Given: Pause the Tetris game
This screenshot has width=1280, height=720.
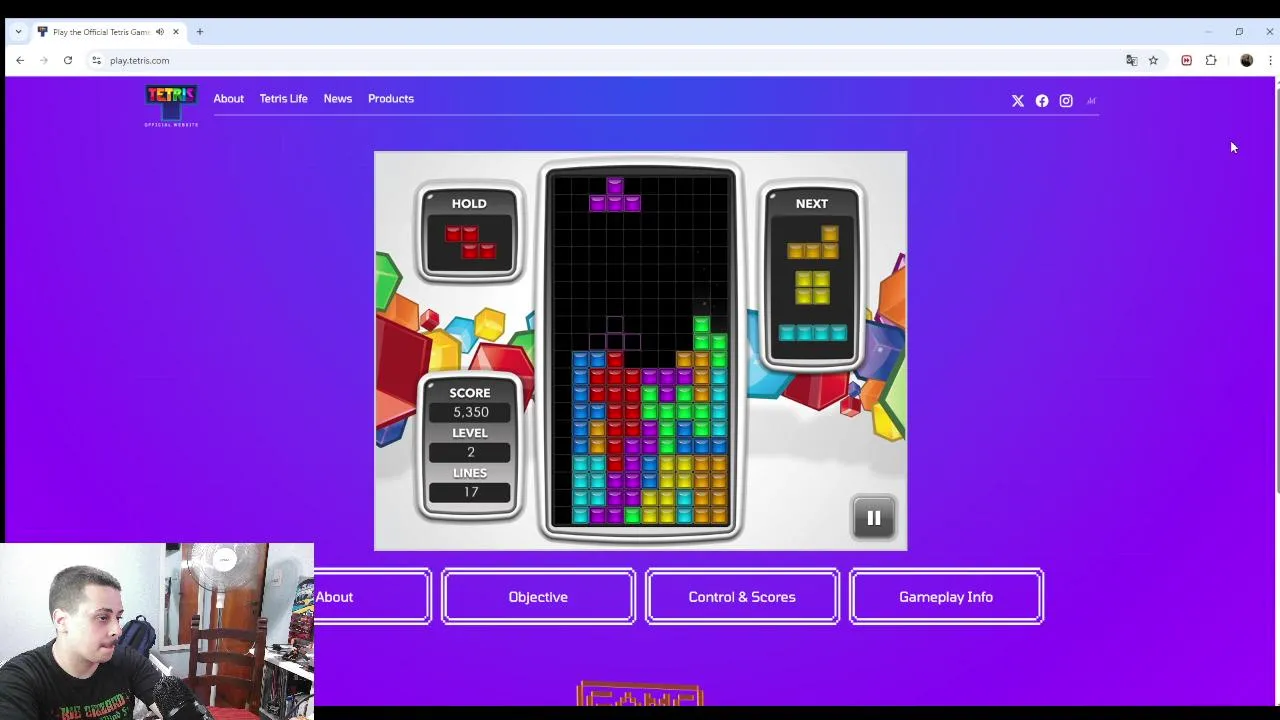Looking at the screenshot, I should click(x=874, y=518).
